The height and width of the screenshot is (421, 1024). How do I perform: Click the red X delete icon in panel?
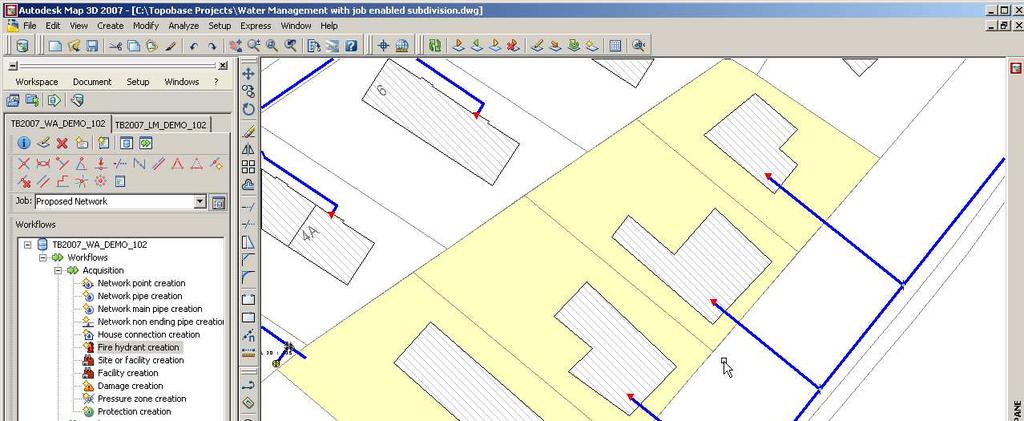62,143
